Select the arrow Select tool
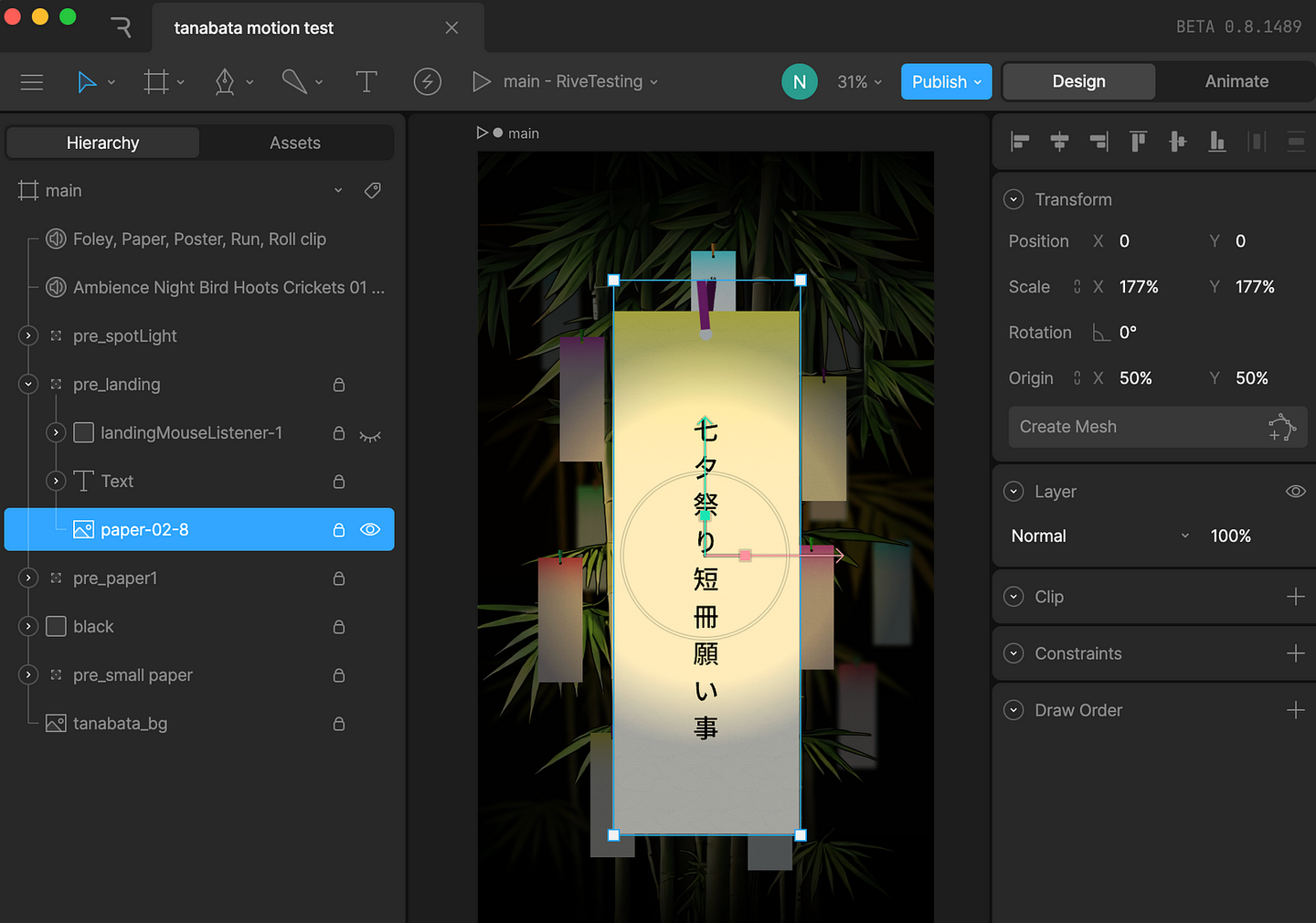 pyautogui.click(x=87, y=82)
